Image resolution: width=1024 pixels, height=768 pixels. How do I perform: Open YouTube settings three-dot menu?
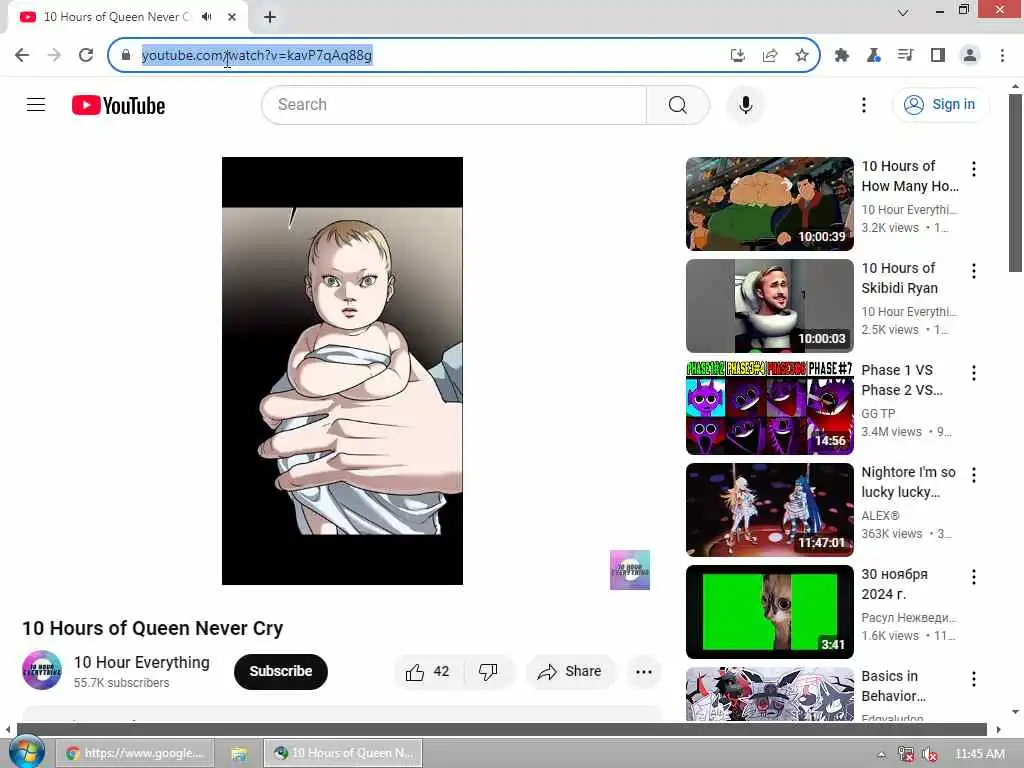pos(863,104)
